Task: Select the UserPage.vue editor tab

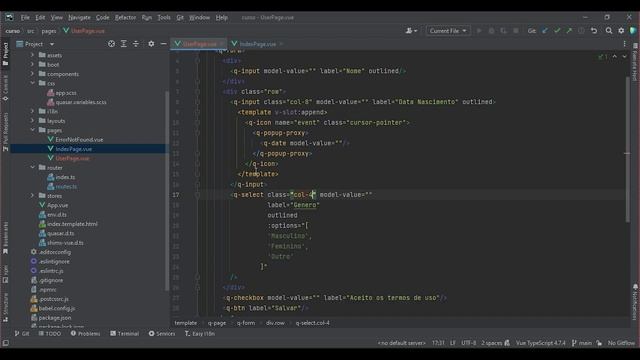Action: (x=199, y=44)
